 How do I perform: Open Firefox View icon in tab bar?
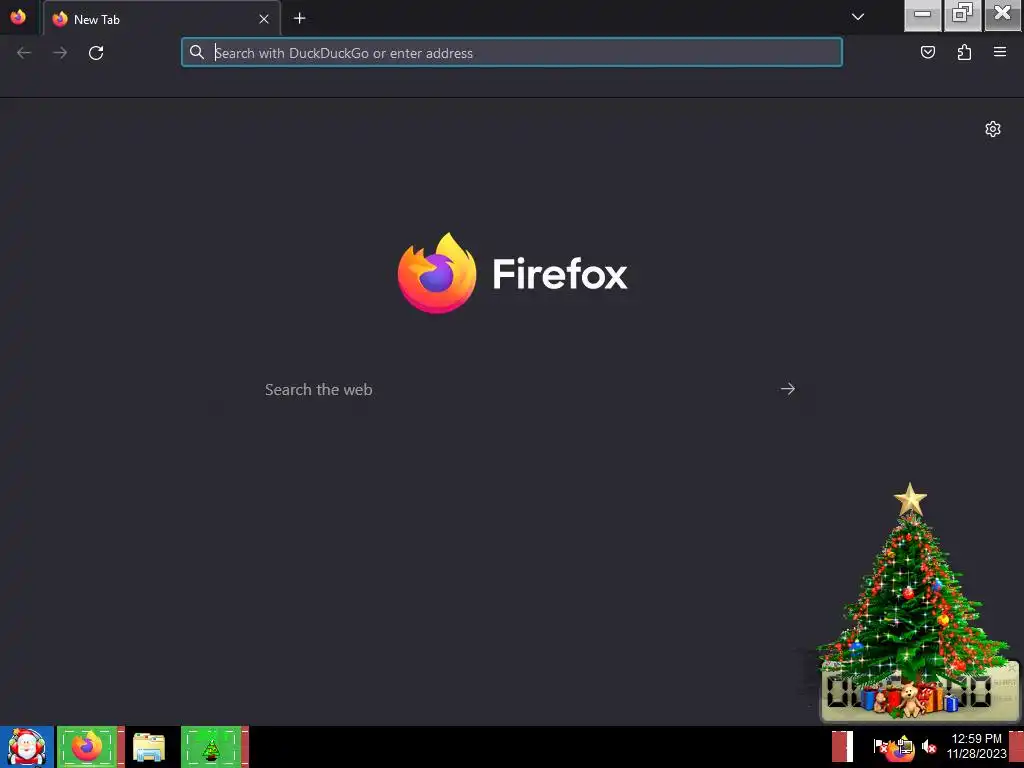(18, 17)
